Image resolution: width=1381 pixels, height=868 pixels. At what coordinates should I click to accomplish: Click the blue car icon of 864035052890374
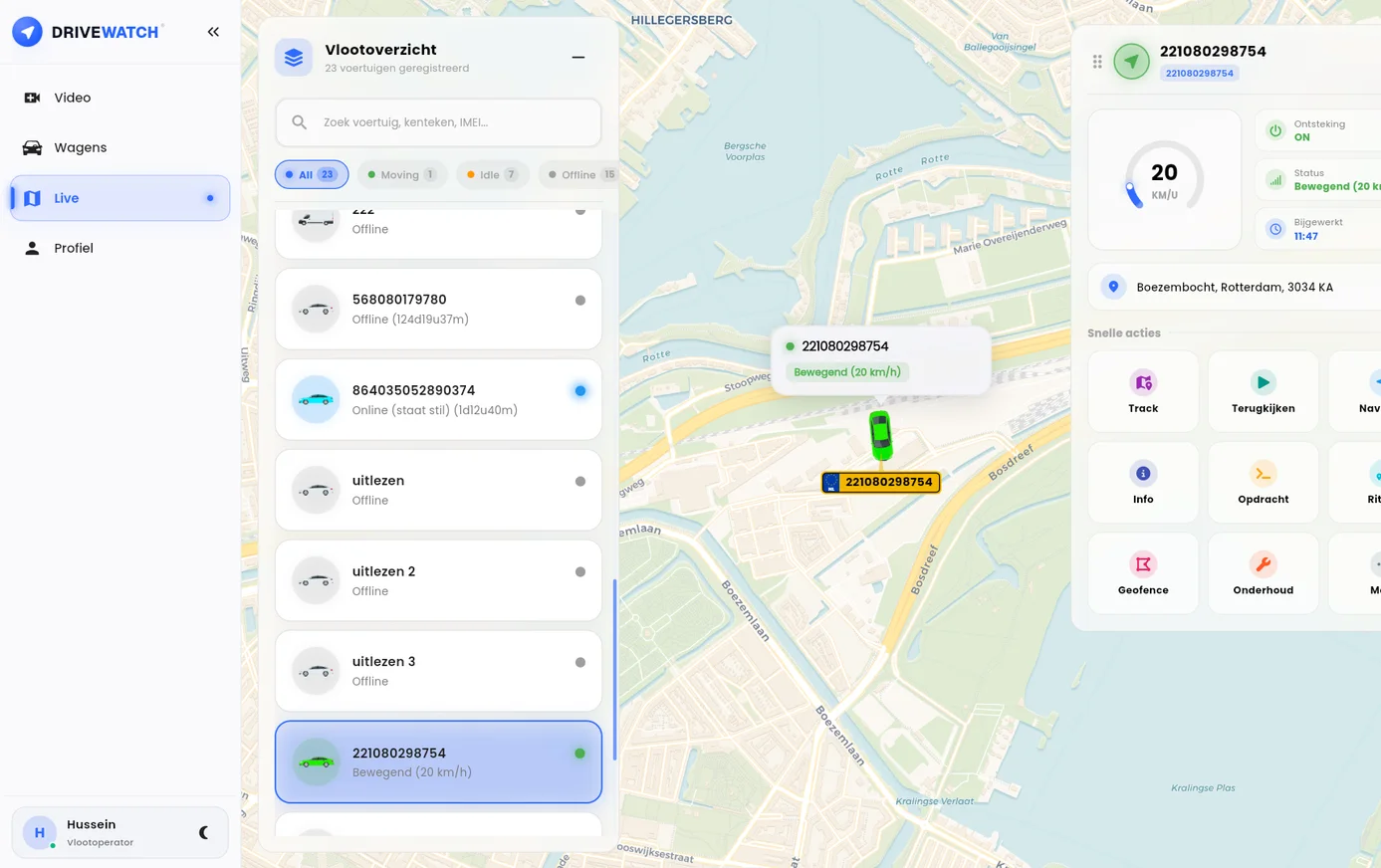[316, 399]
